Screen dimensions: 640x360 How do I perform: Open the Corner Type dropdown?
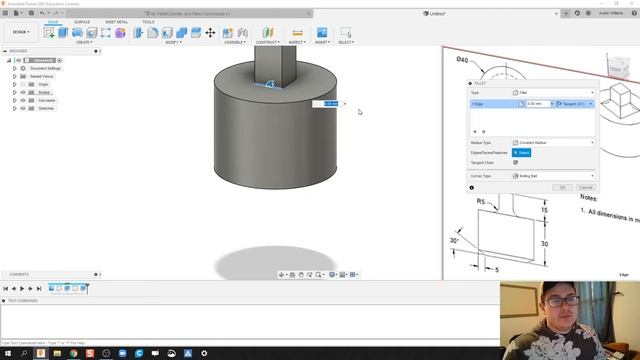[553, 176]
